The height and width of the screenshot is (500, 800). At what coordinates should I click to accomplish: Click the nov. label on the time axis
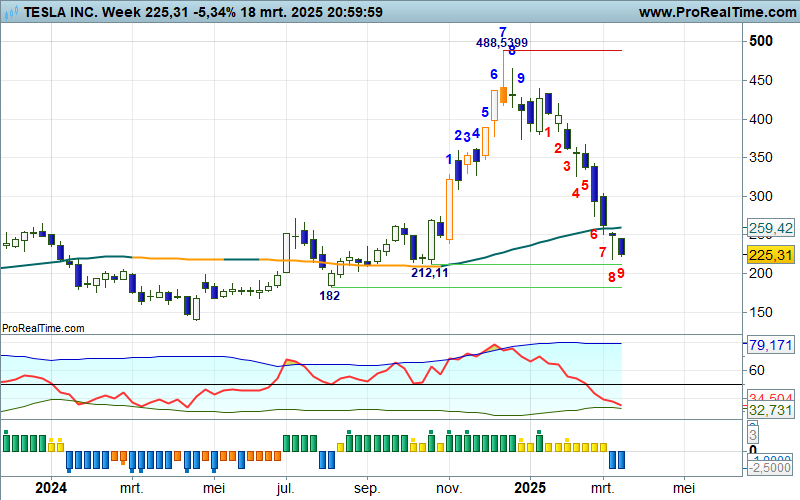click(449, 488)
